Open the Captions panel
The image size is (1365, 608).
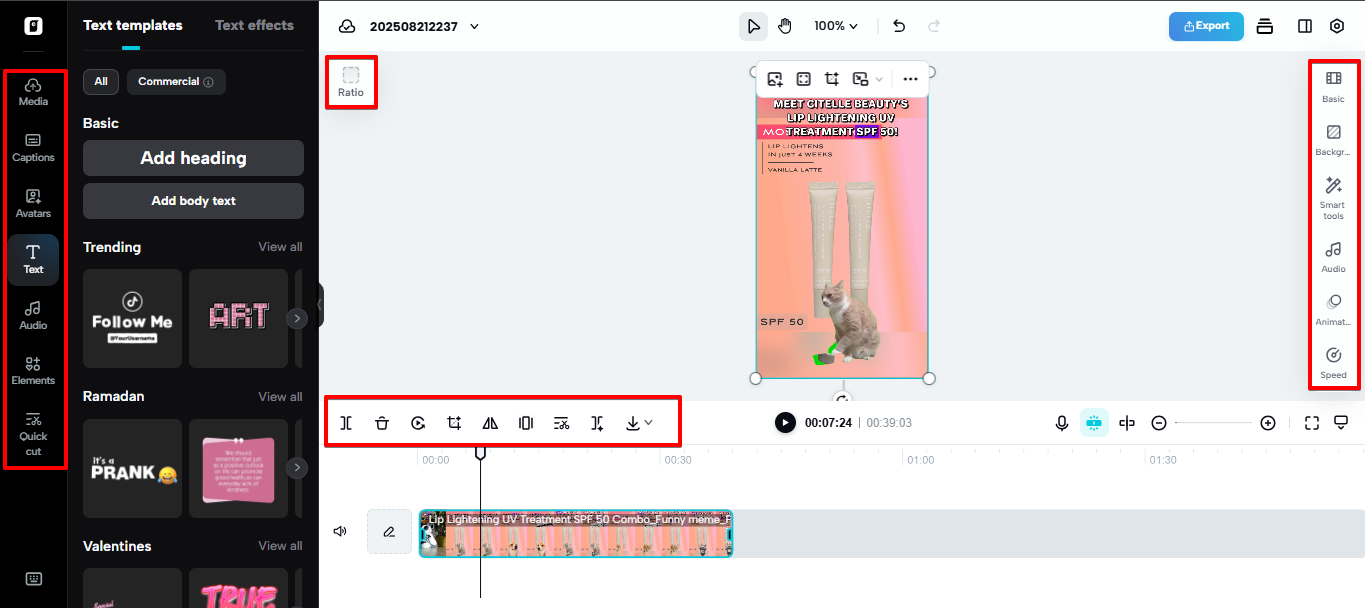pyautogui.click(x=33, y=147)
